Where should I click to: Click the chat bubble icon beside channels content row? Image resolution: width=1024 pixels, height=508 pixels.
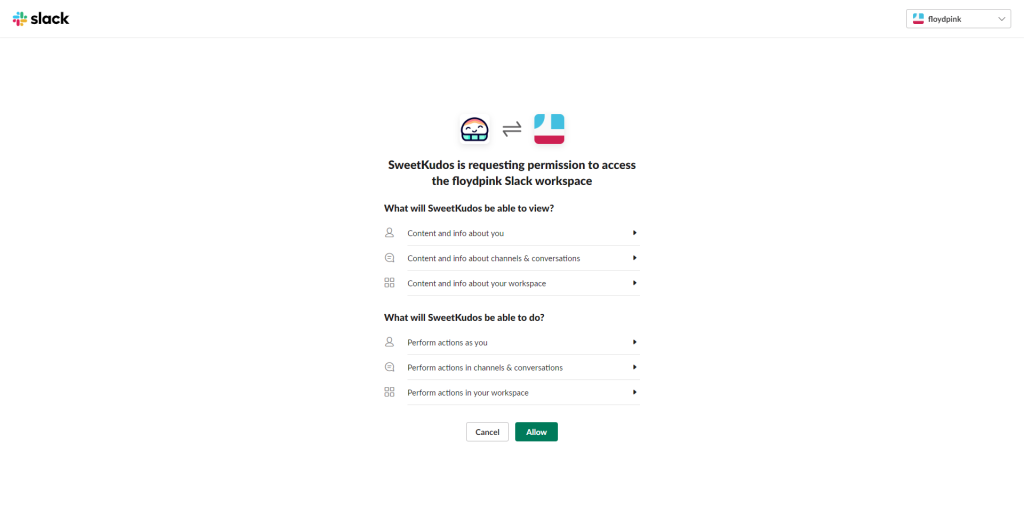point(390,258)
